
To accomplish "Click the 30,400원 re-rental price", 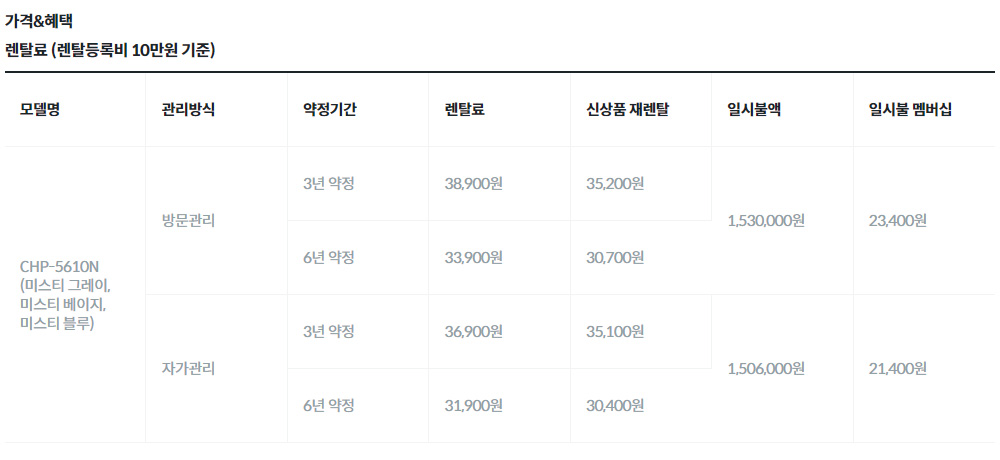I will [x=615, y=405].
